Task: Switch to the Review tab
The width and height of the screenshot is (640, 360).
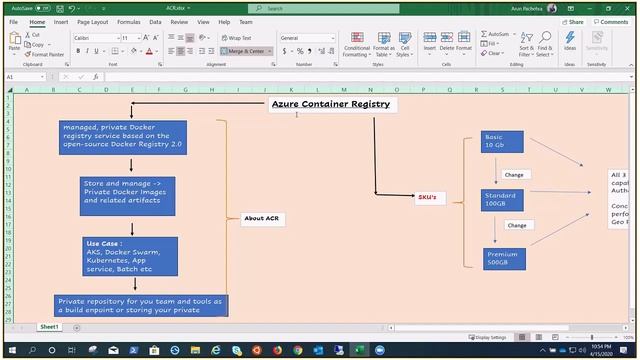Action: [179, 22]
